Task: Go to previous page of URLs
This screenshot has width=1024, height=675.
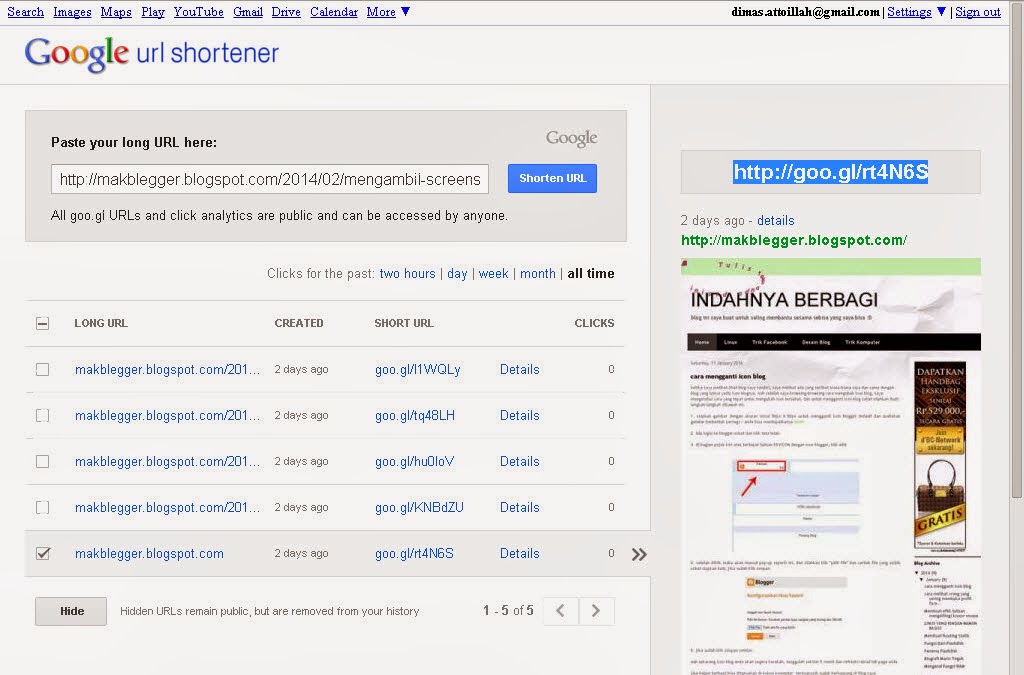Action: pos(560,611)
